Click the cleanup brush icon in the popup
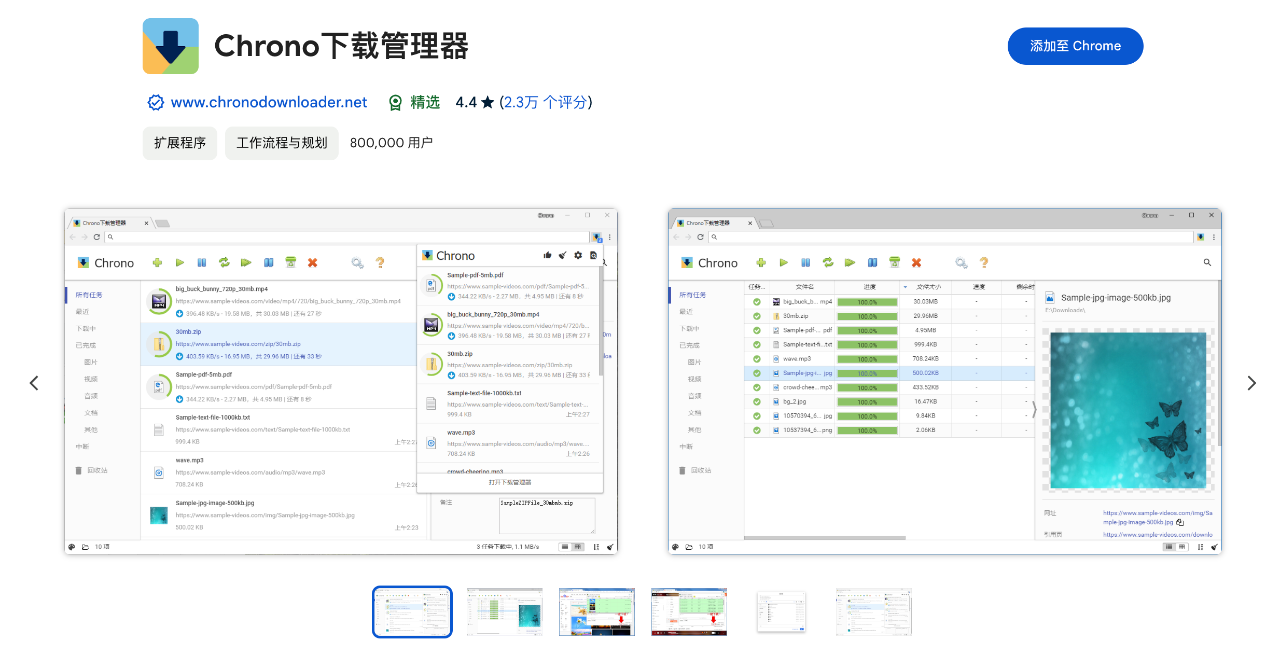The width and height of the screenshot is (1280, 651). coord(562,255)
